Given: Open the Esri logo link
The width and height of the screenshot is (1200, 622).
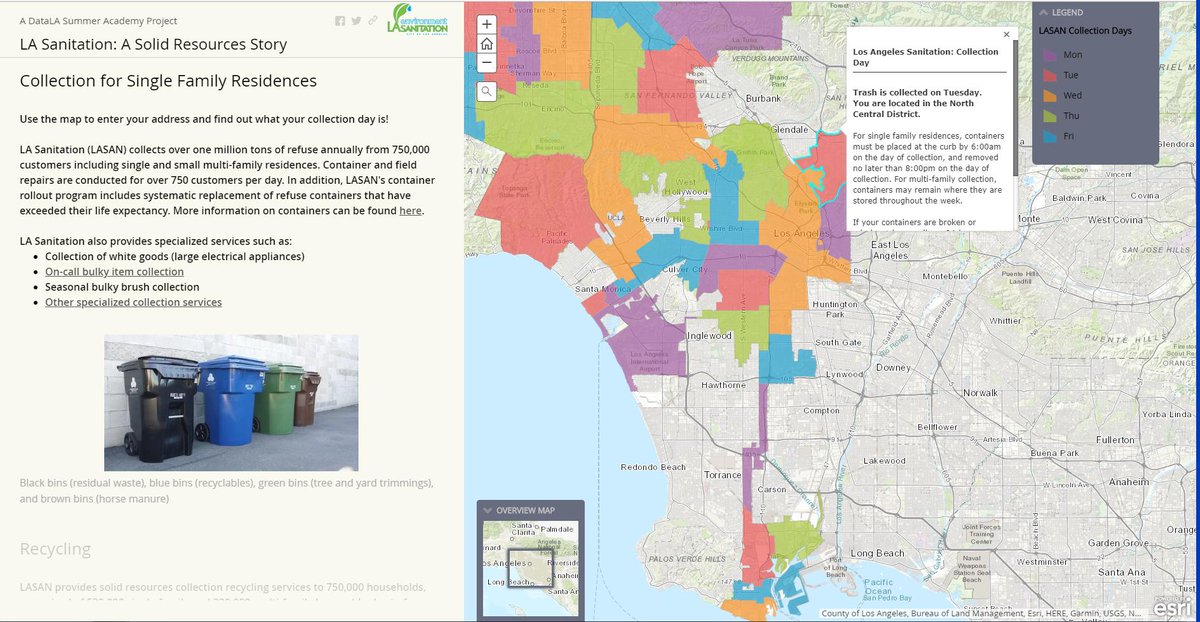Looking at the screenshot, I should (x=1173, y=607).
